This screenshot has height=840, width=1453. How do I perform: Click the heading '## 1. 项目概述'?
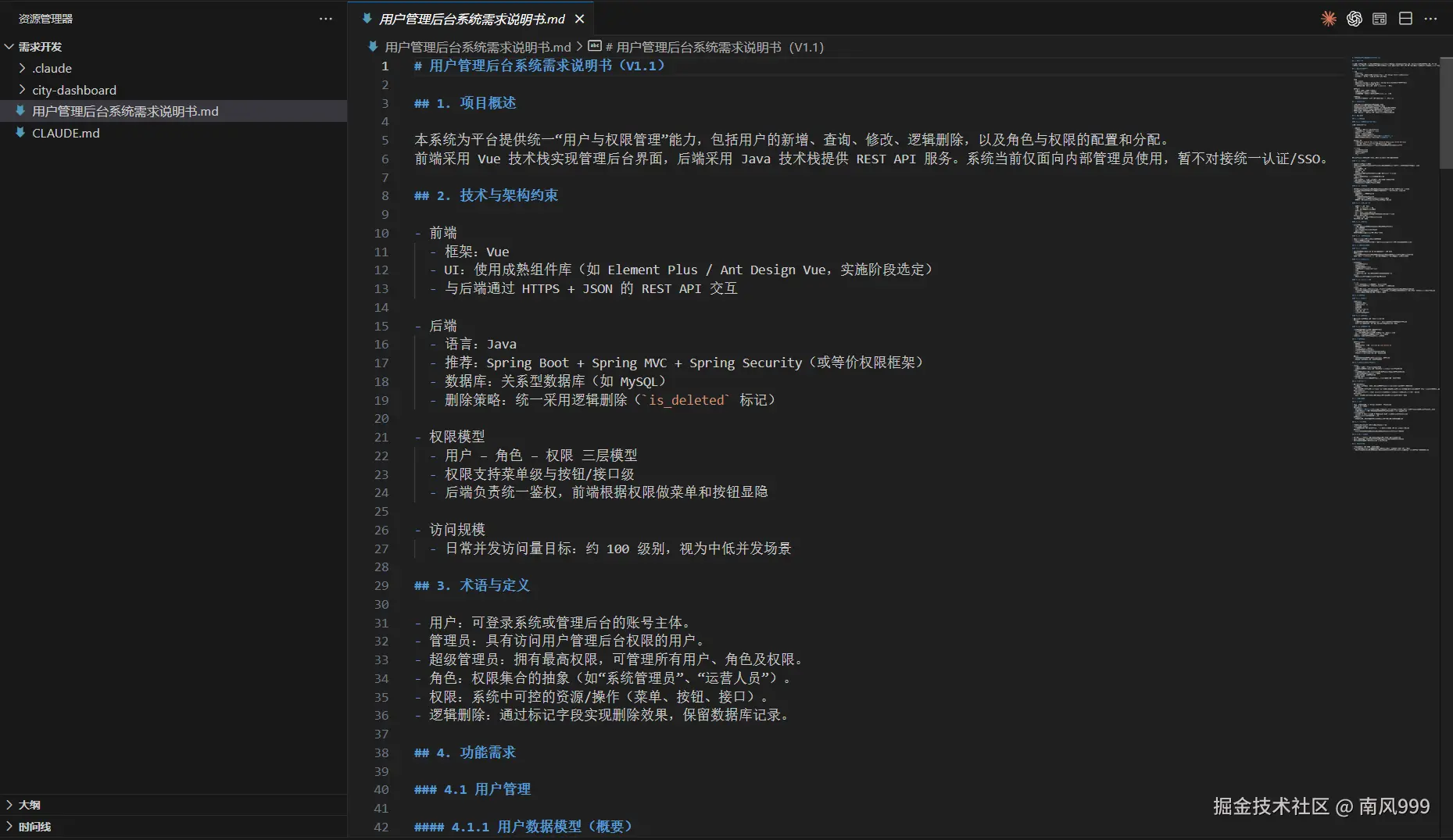click(x=465, y=103)
